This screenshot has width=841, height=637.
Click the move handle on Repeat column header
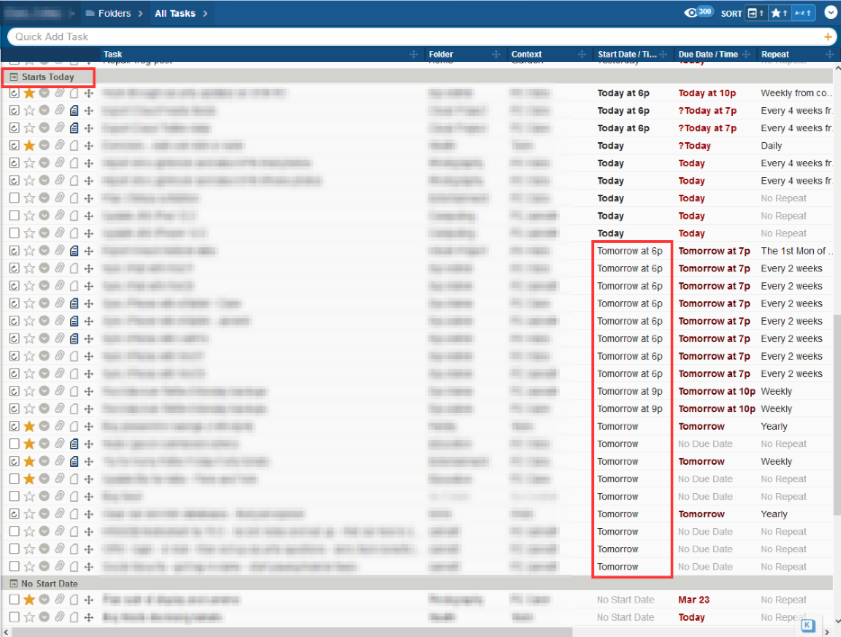click(830, 54)
